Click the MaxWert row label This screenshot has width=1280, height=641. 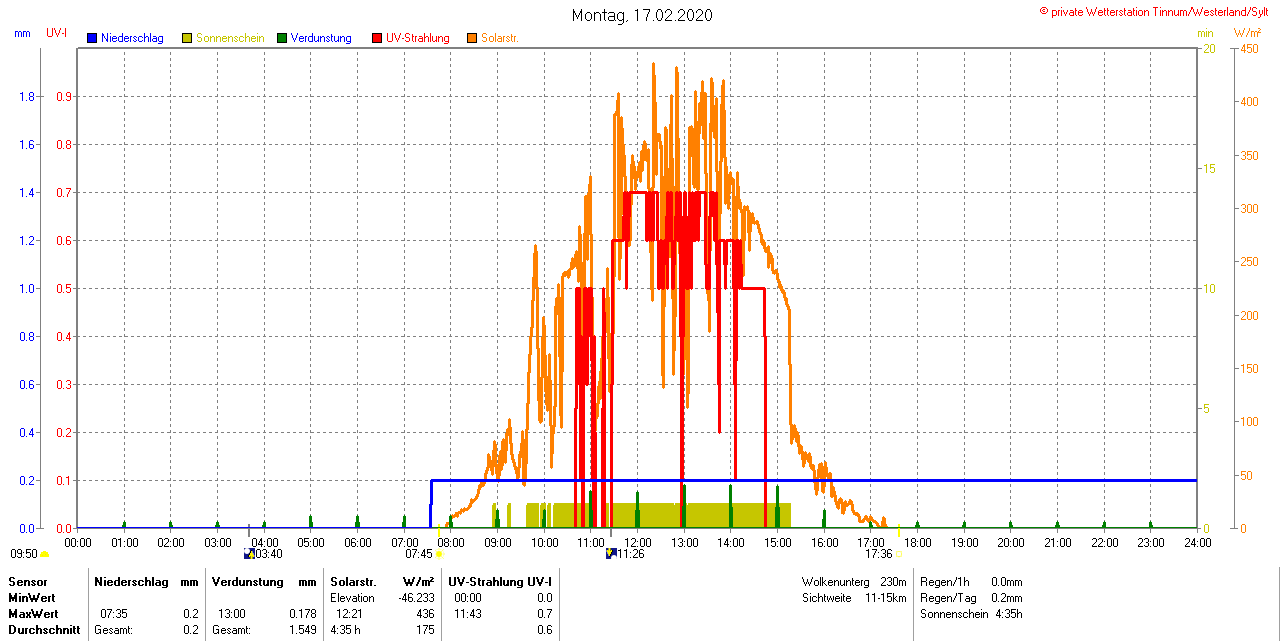tap(34, 613)
